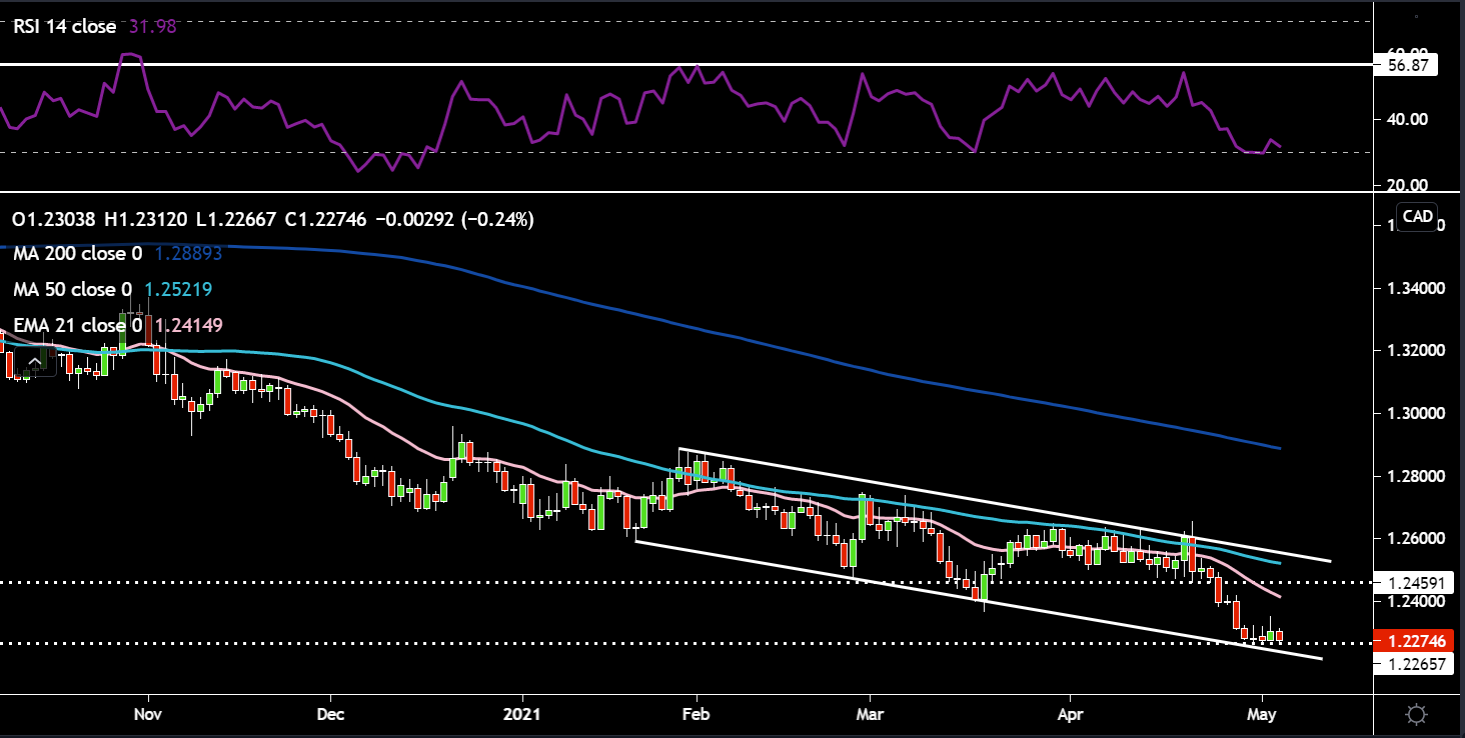Click the Mar label on time axis

pyautogui.click(x=870, y=715)
